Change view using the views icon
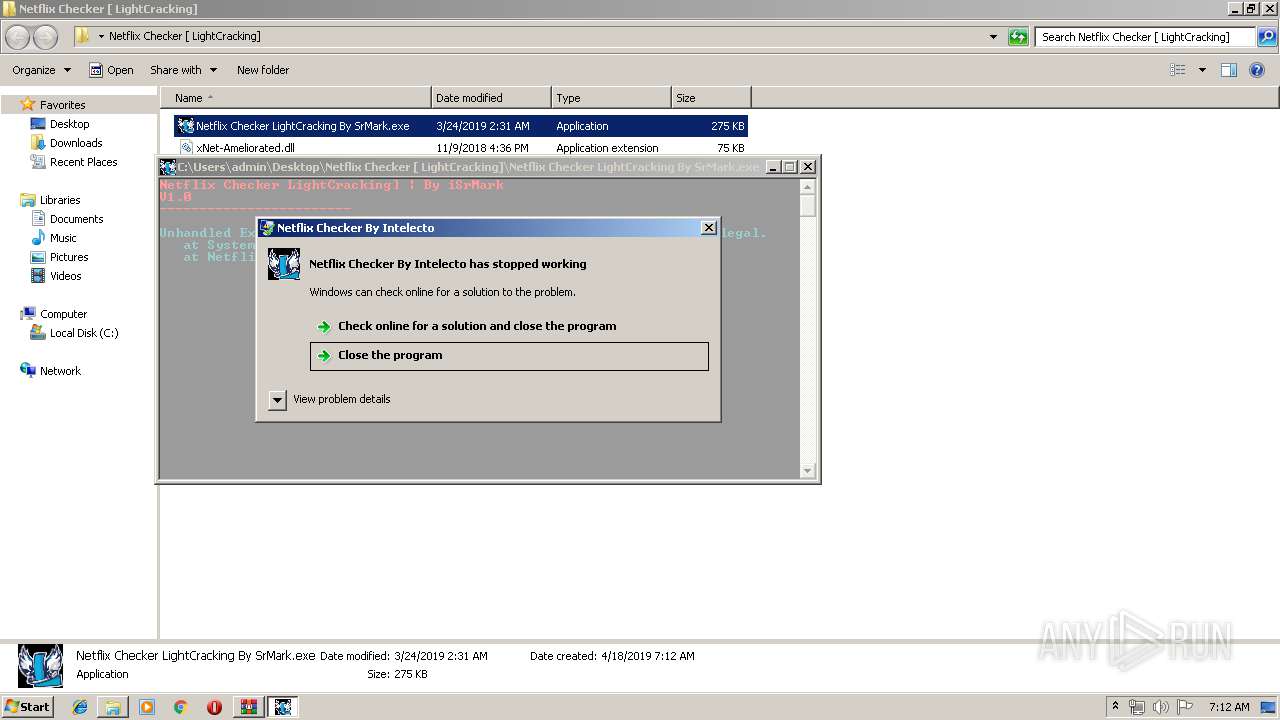The image size is (1280, 720). pos(1178,70)
